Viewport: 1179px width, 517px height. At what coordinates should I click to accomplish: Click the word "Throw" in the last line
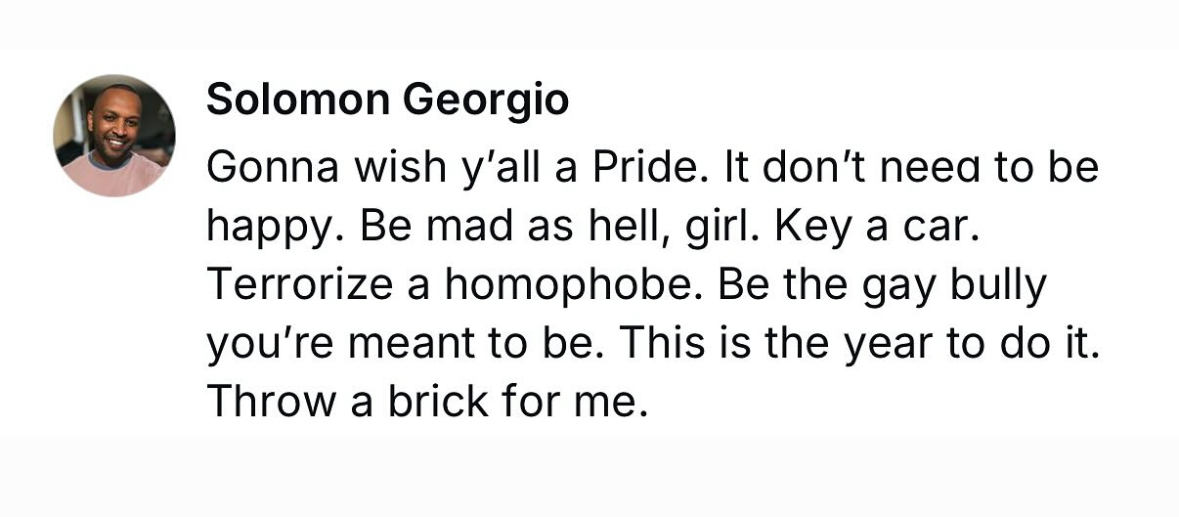tap(271, 401)
